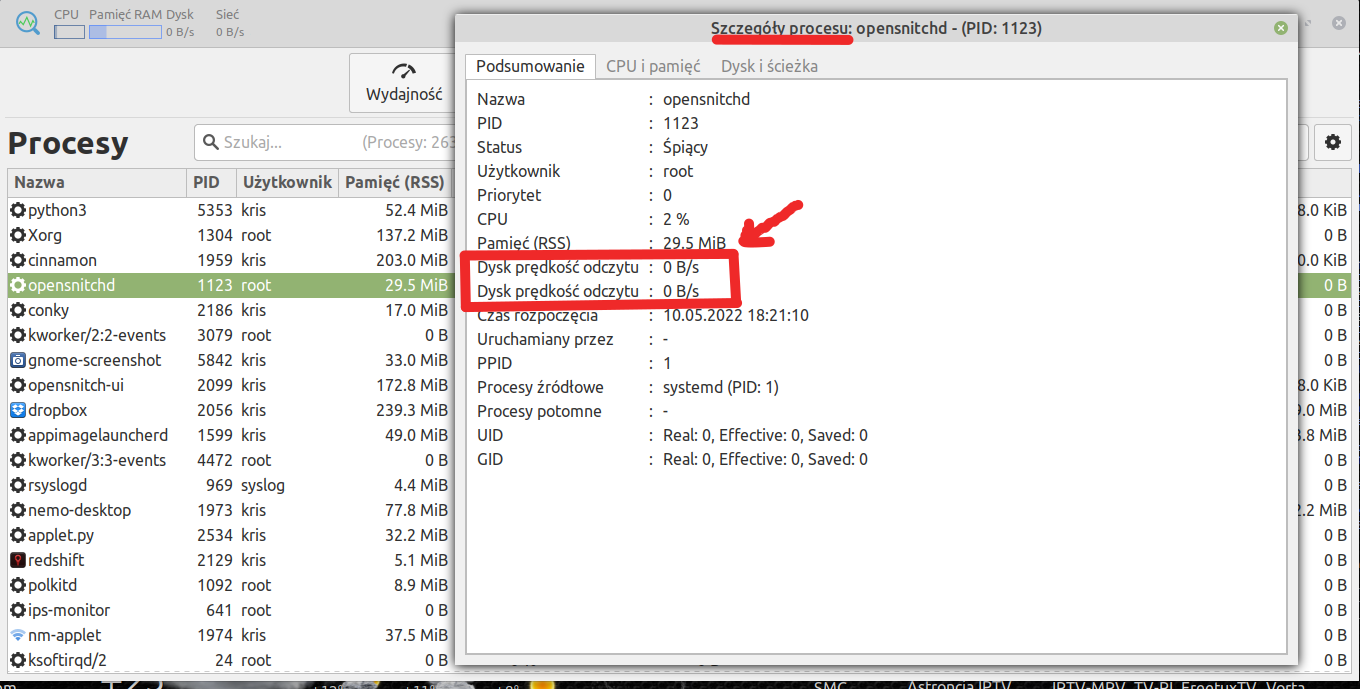
Task: Select the nemo-desktop process icon
Action: coord(18,510)
